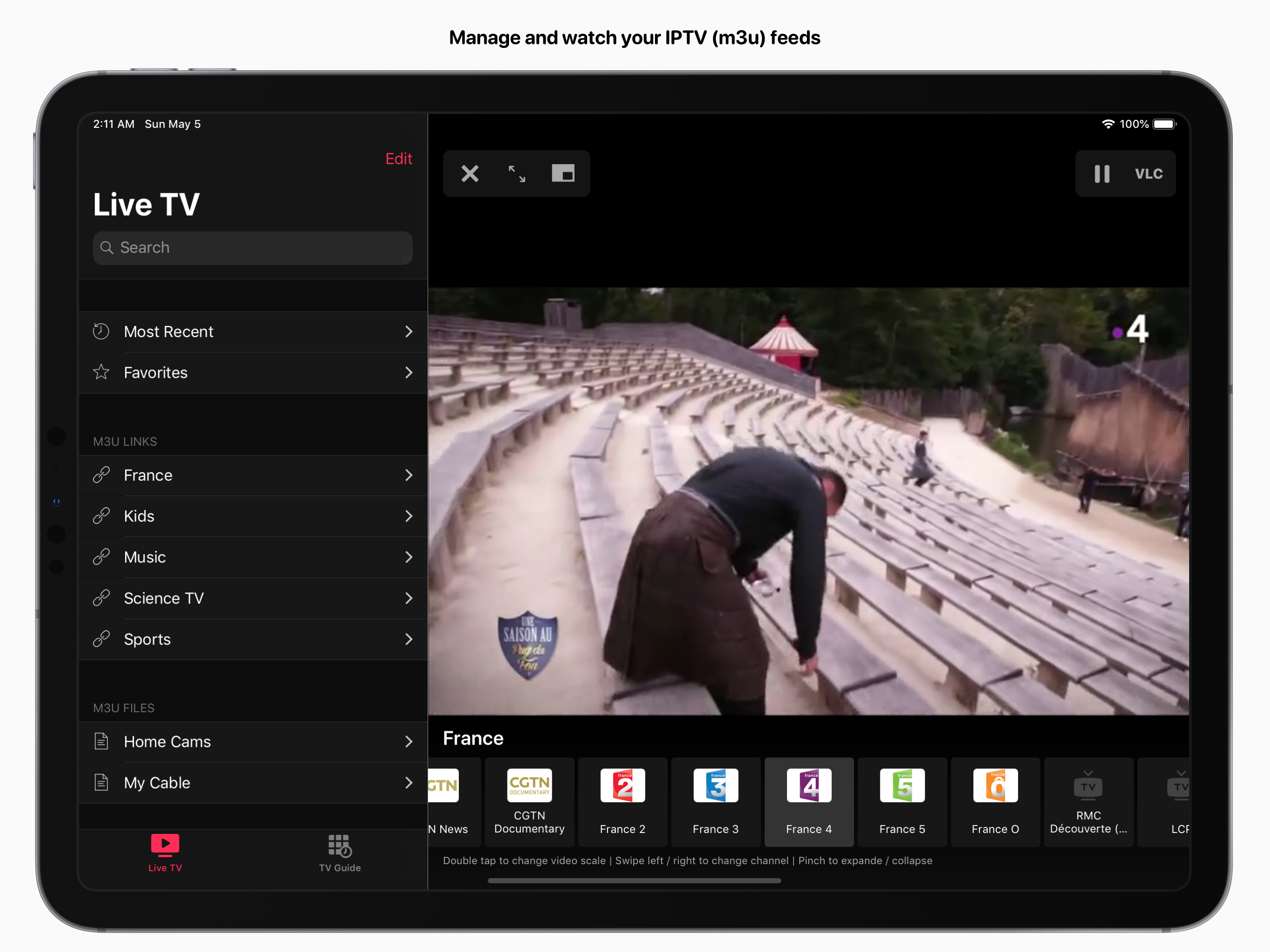Open Favorites list via its chevron
The width and height of the screenshot is (1270, 952).
point(408,373)
